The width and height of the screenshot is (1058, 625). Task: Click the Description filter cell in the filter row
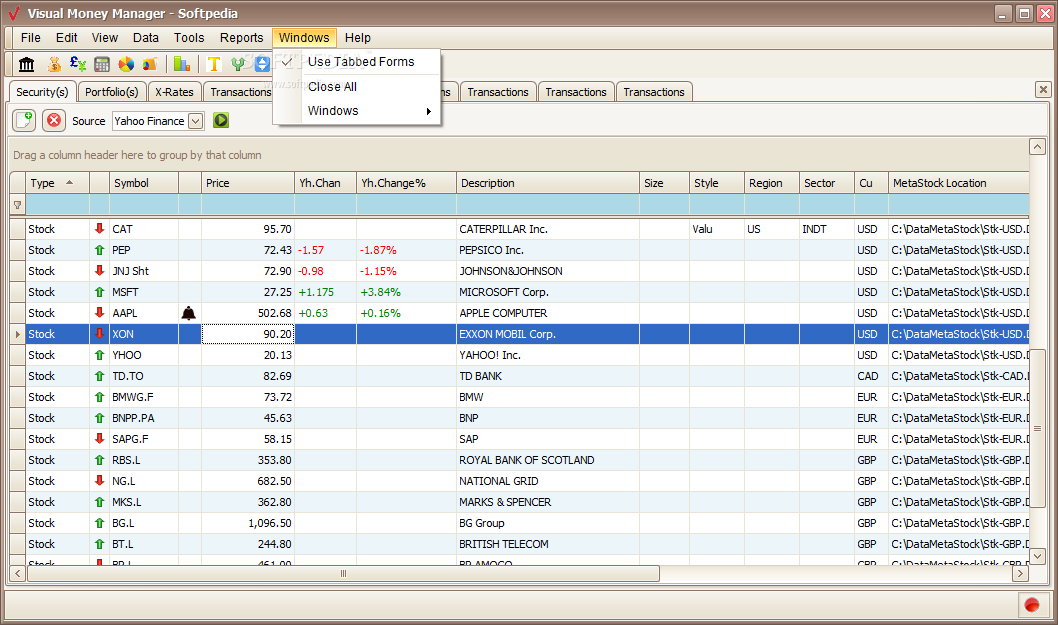coord(548,205)
